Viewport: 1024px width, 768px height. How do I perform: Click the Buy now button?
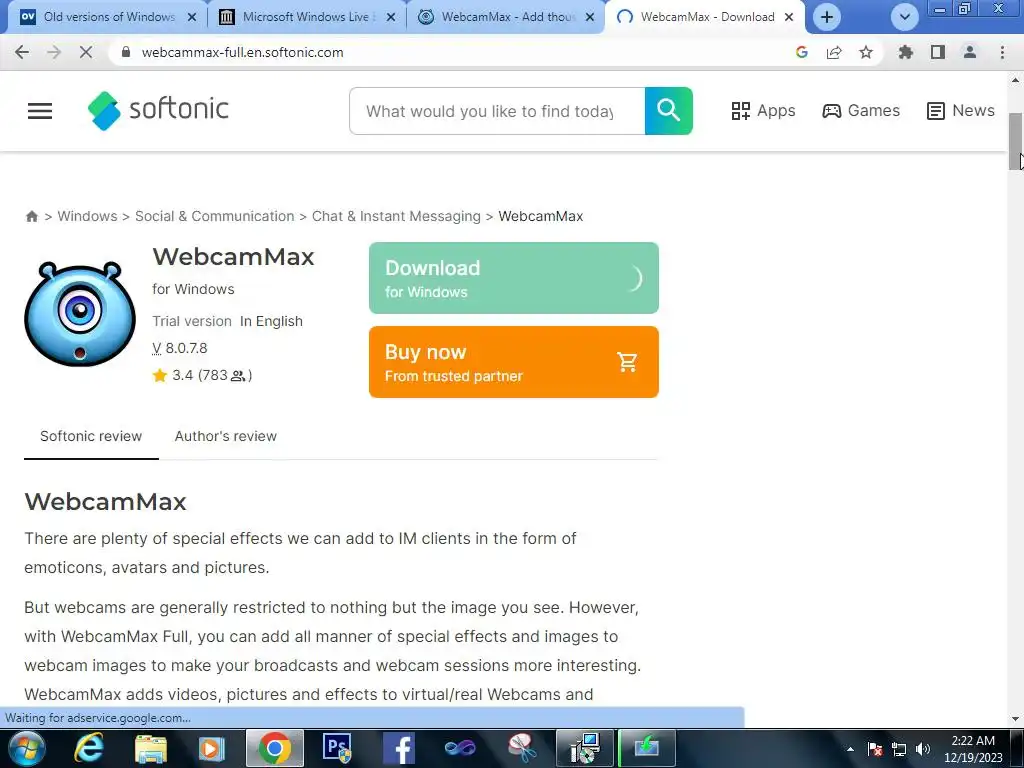513,362
